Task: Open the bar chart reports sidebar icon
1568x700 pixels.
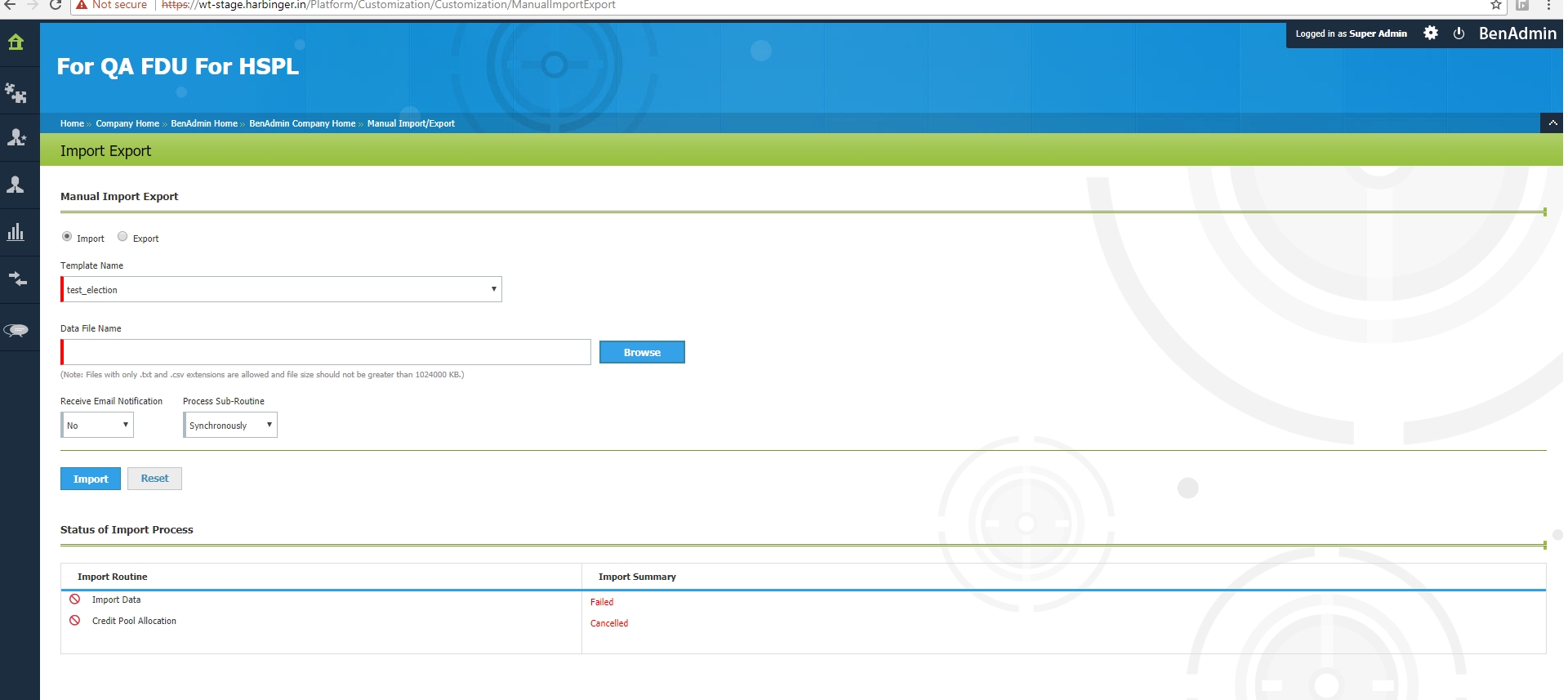Action: coord(16,232)
